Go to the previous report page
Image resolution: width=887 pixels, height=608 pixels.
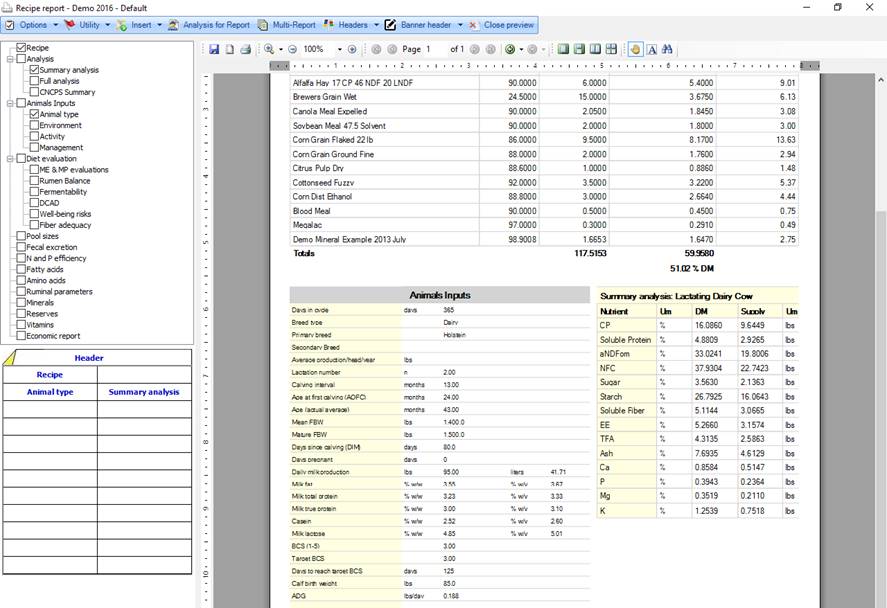coord(392,49)
